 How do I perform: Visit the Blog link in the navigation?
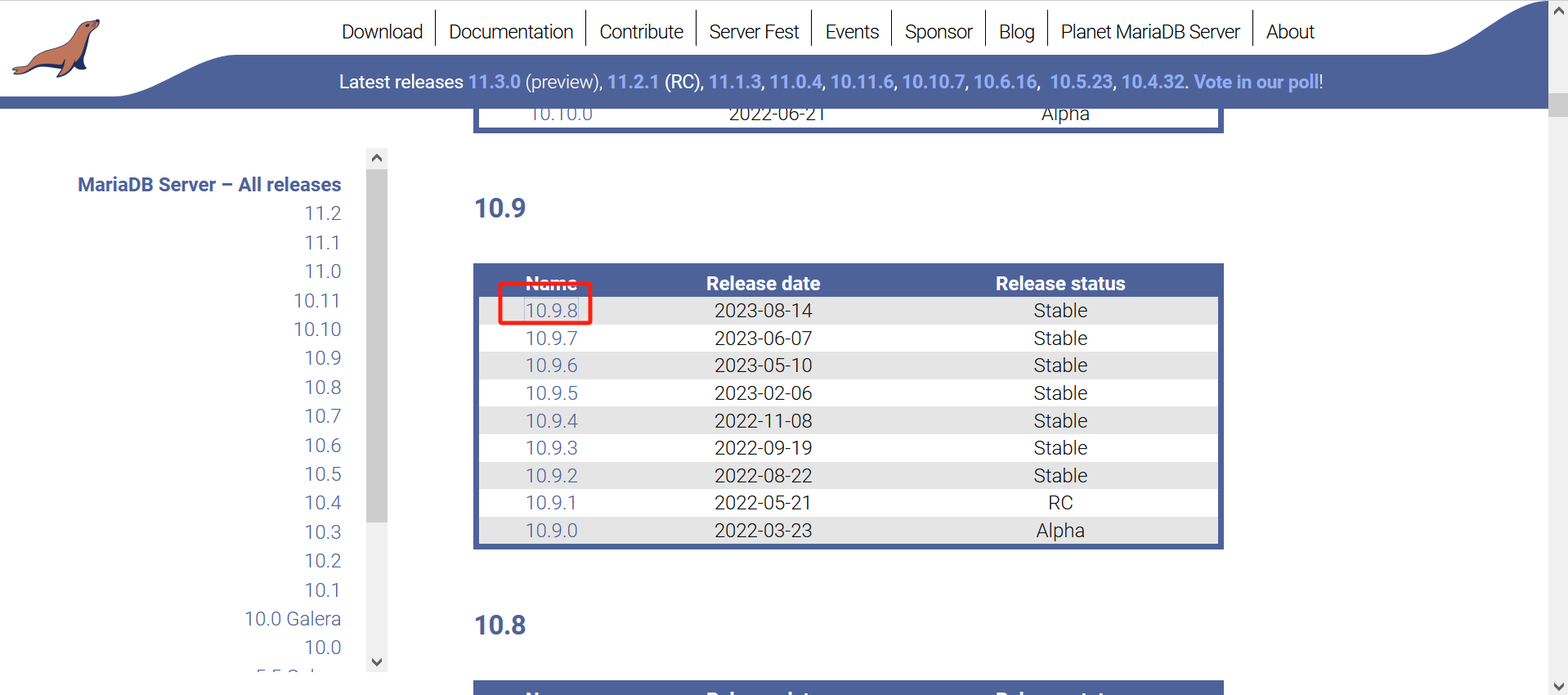pyautogui.click(x=1016, y=32)
